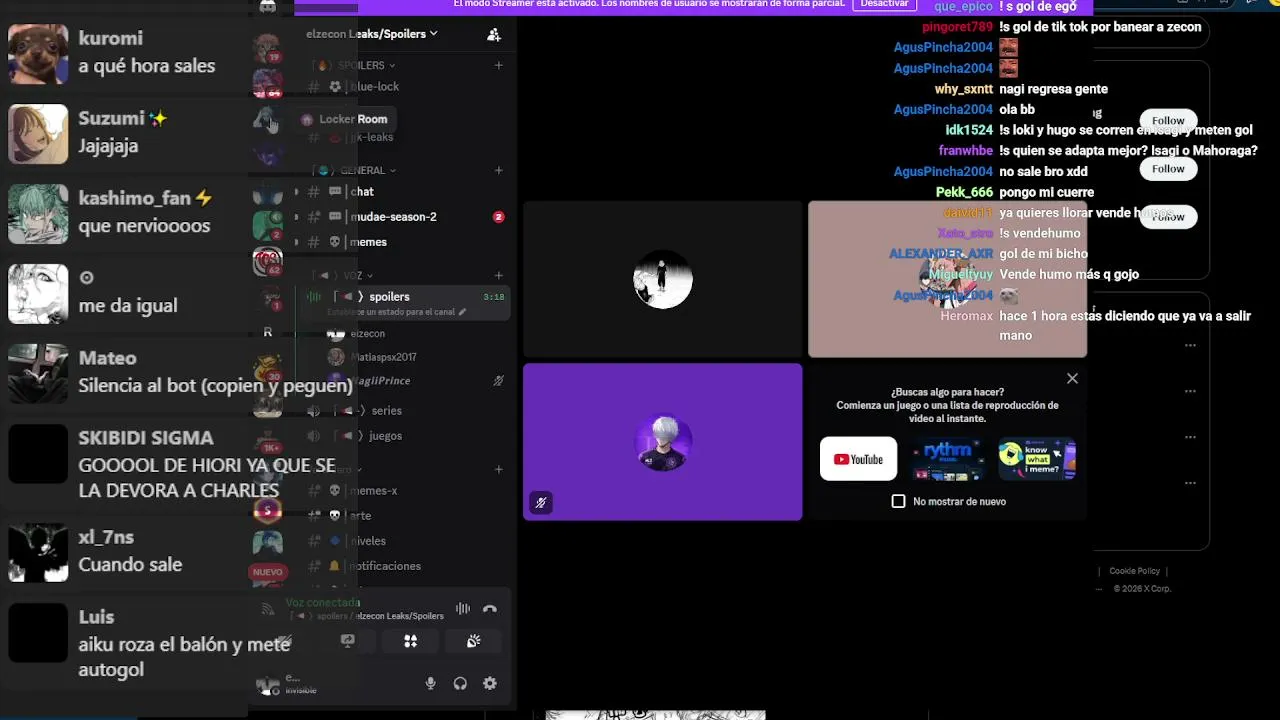Open the blue-lock channel
1280x720 pixels.
click(x=404, y=87)
